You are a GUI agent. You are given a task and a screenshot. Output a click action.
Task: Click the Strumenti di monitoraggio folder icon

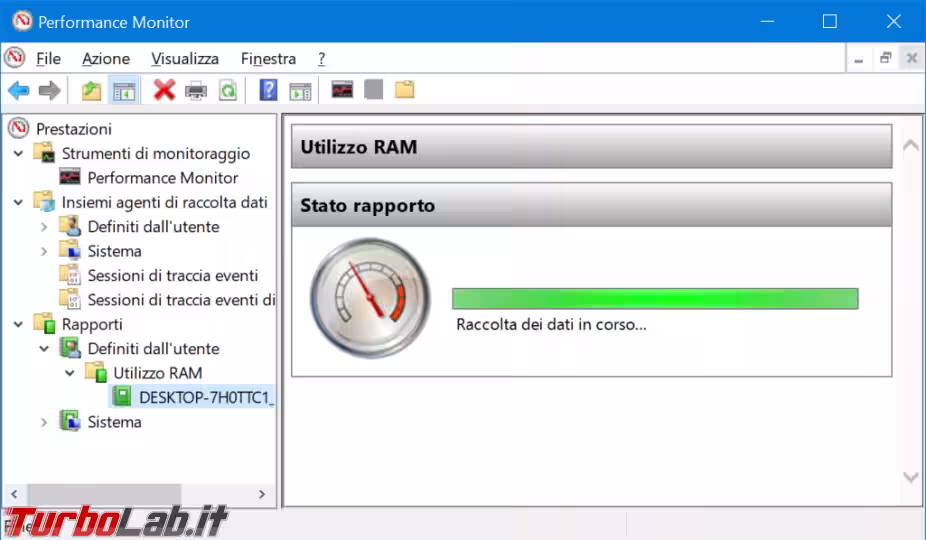(44, 152)
